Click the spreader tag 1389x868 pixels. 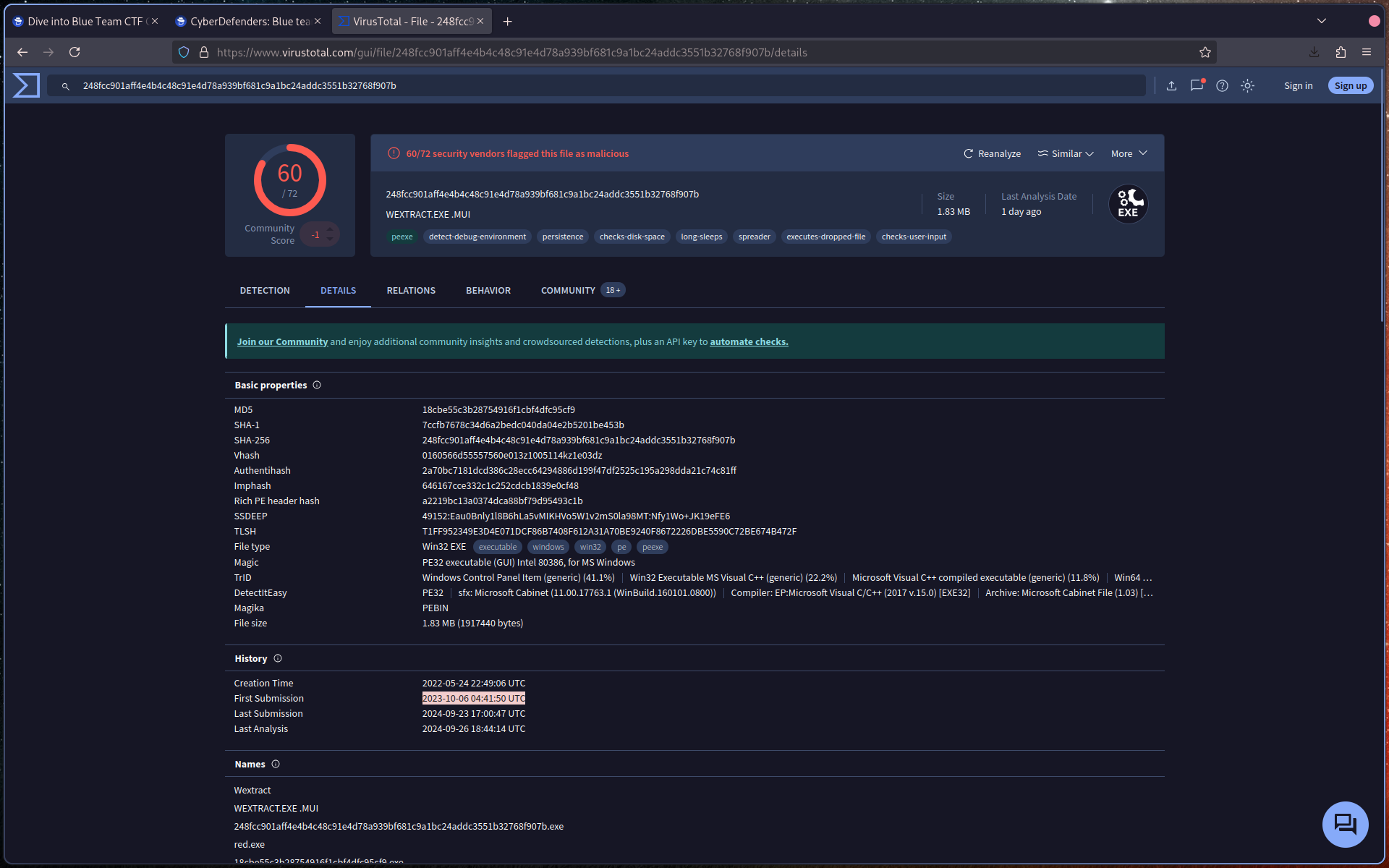point(755,237)
